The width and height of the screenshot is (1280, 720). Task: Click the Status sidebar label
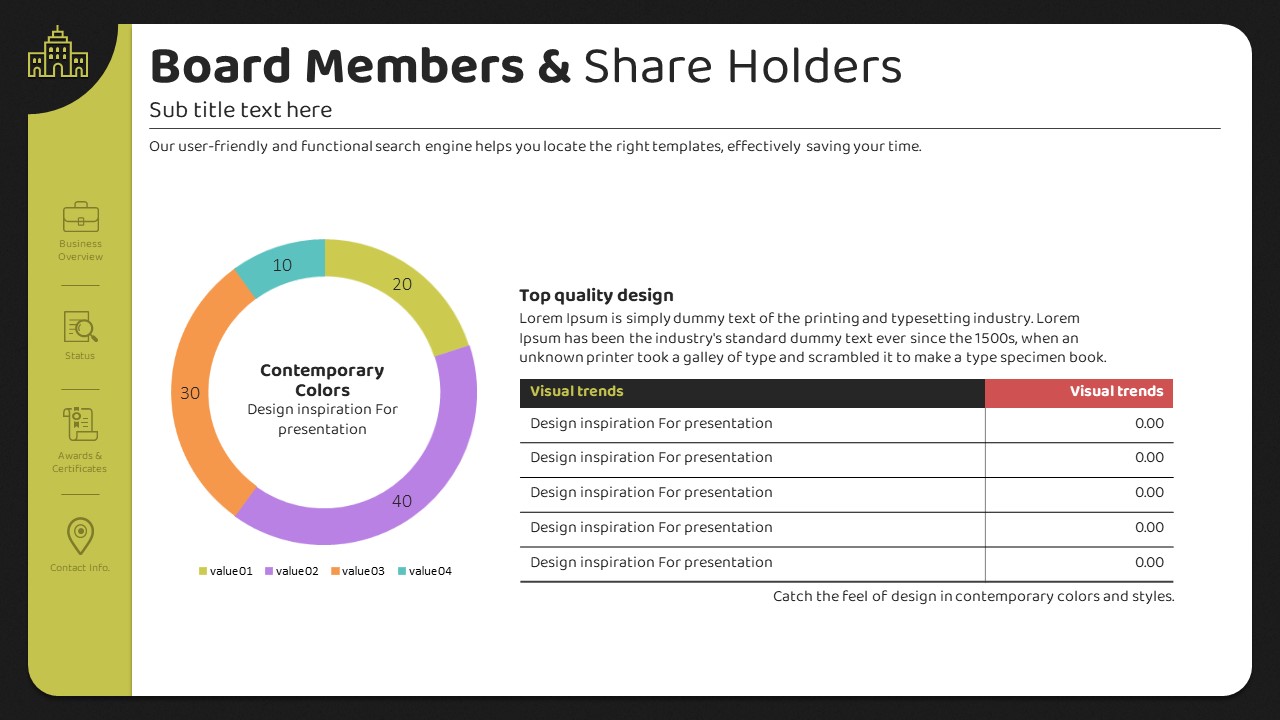[x=80, y=356]
